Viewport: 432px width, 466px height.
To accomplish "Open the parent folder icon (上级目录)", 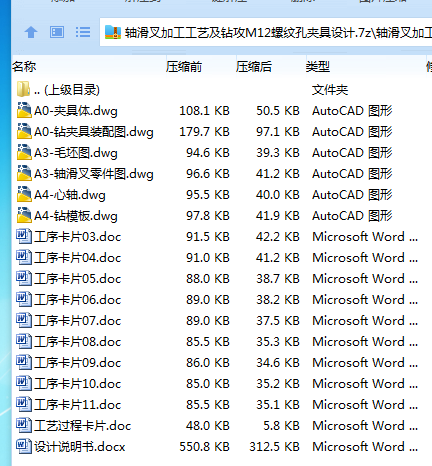I will click(24, 89).
